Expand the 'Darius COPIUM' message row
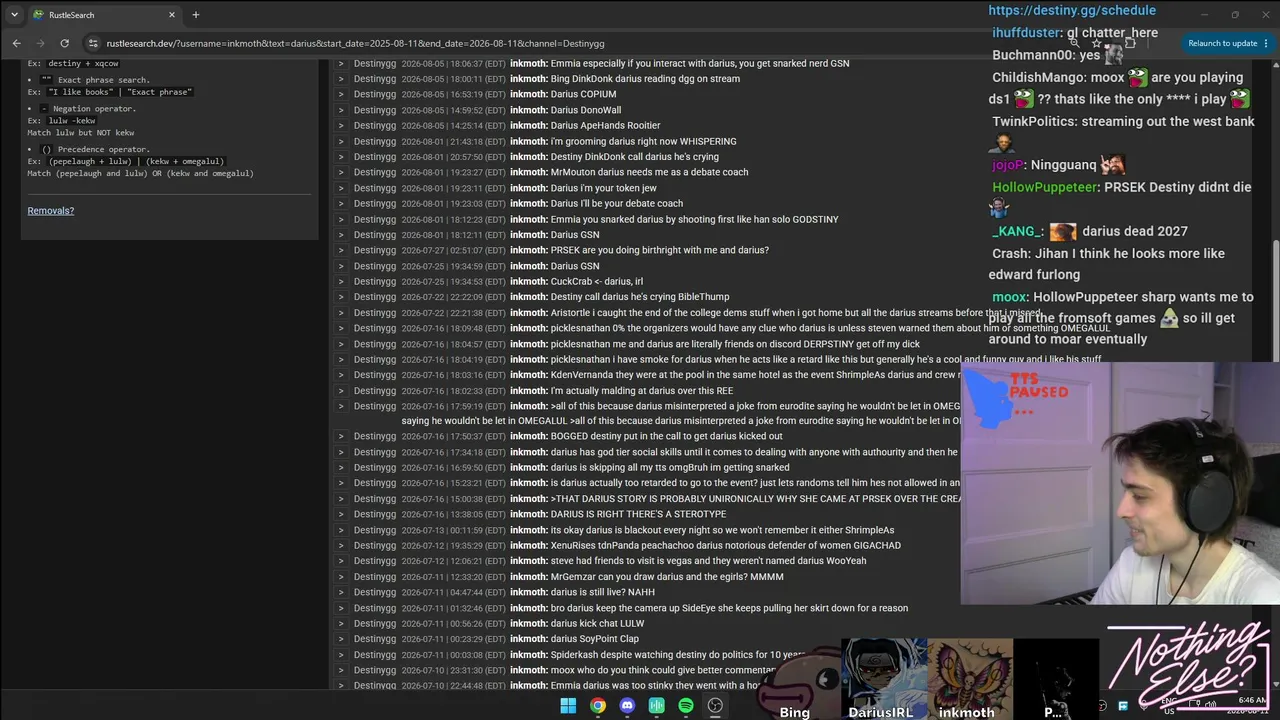 pyautogui.click(x=340, y=95)
